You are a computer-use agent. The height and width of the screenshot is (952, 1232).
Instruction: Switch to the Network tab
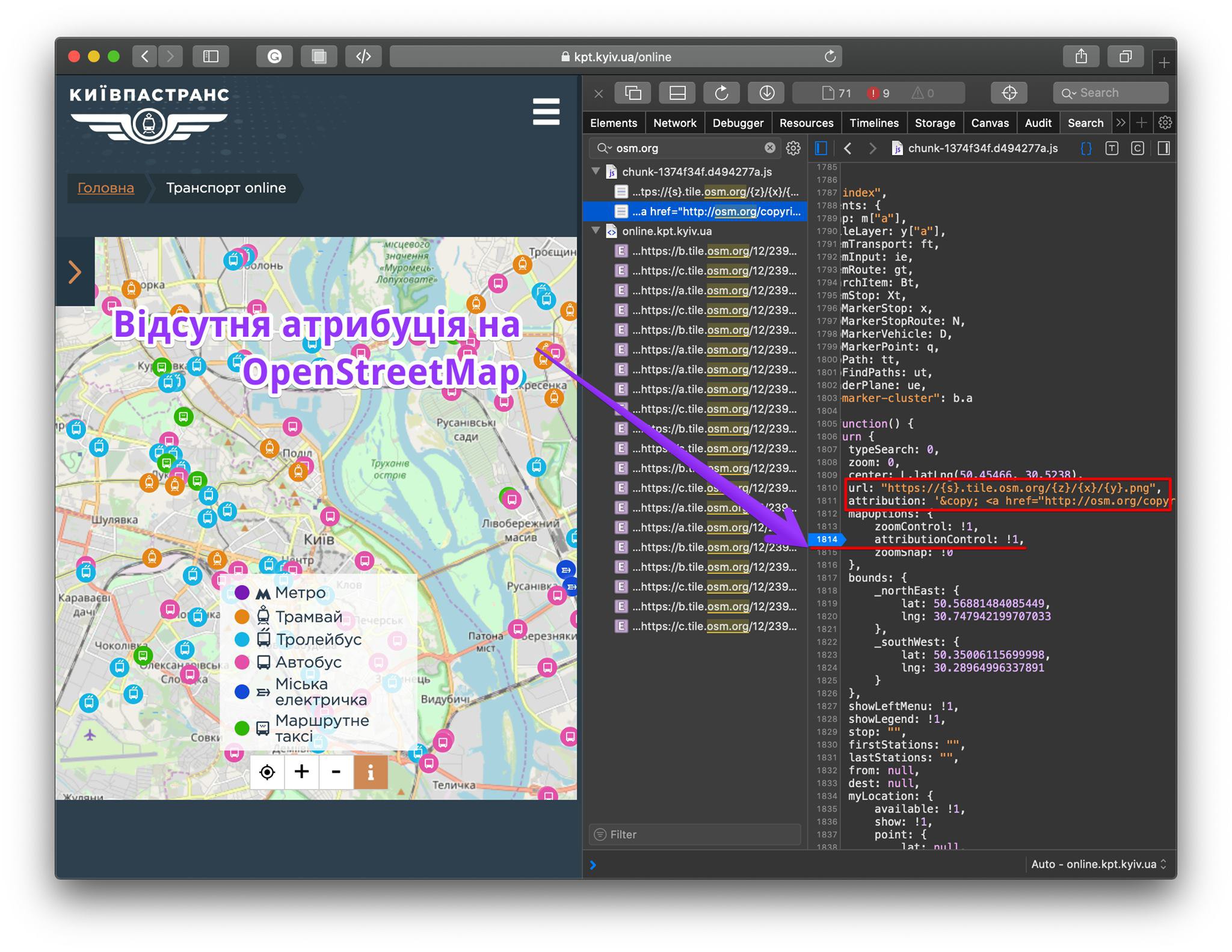click(x=674, y=123)
